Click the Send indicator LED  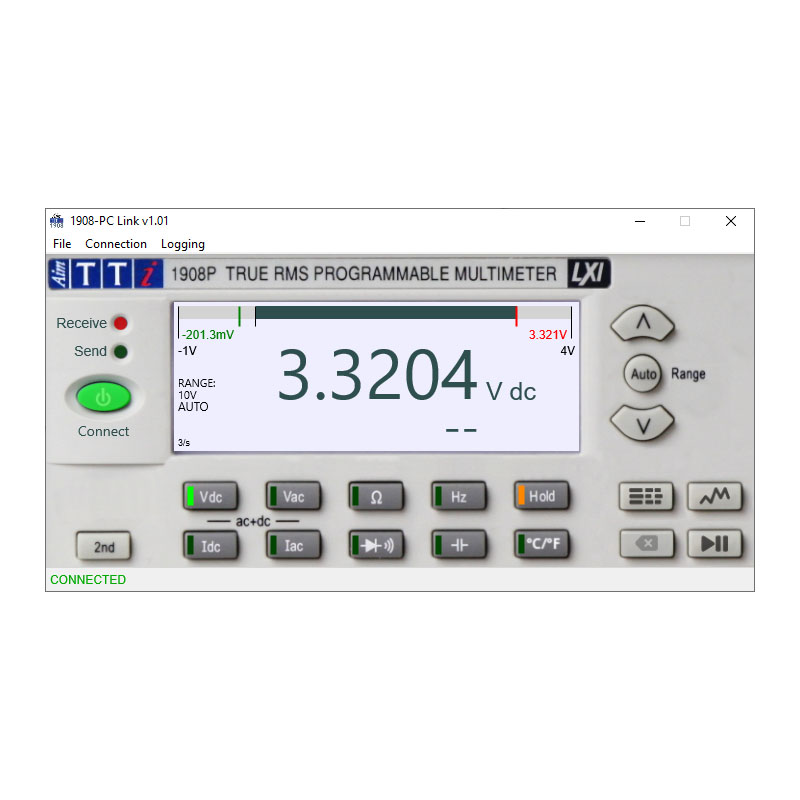(121, 352)
